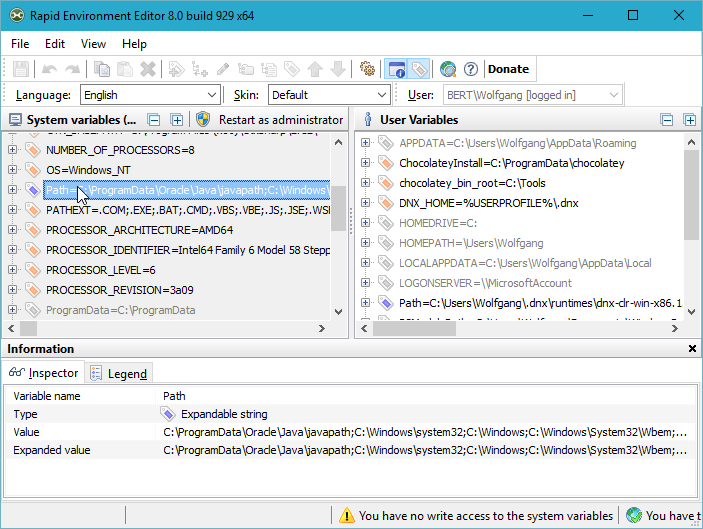Click System variables scroll right arrow
The height and width of the screenshot is (529, 703).
(321, 328)
